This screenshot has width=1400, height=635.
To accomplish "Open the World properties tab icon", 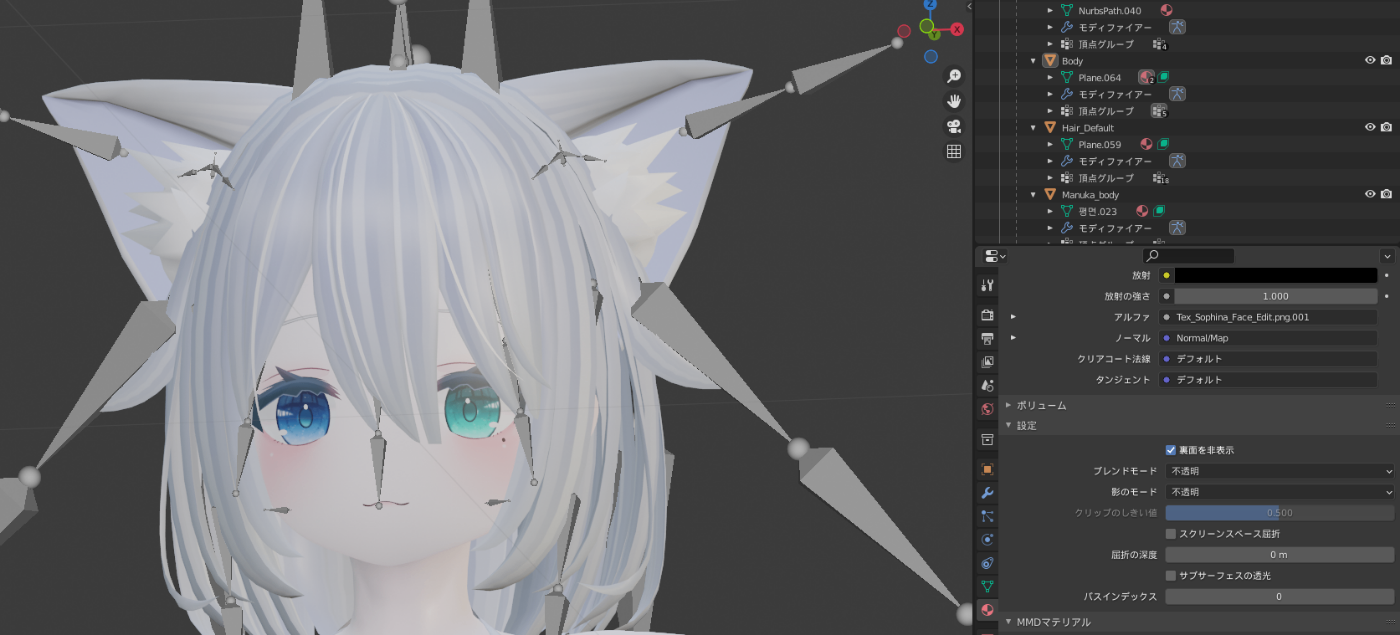I will pyautogui.click(x=987, y=409).
